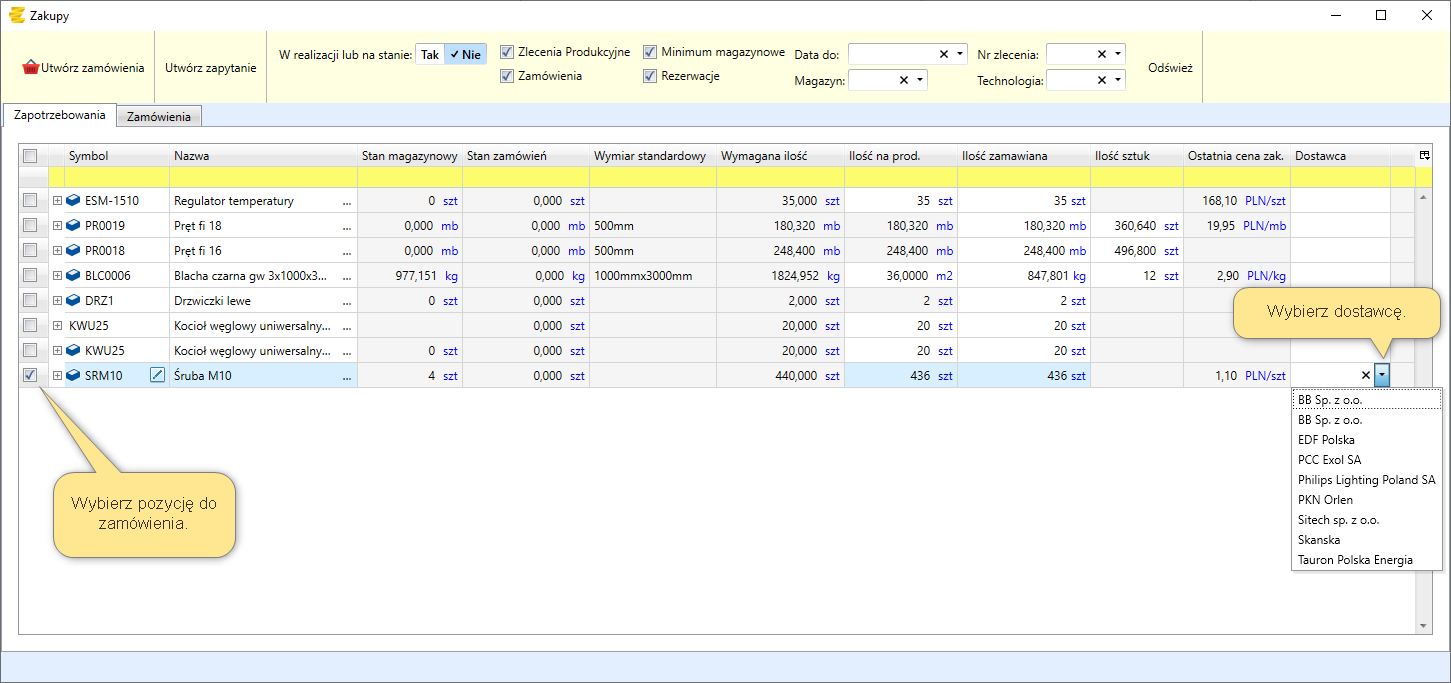Image resolution: width=1451 pixels, height=683 pixels.
Task: Clear the Dostawca field with the X icon
Action: [x=1366, y=375]
